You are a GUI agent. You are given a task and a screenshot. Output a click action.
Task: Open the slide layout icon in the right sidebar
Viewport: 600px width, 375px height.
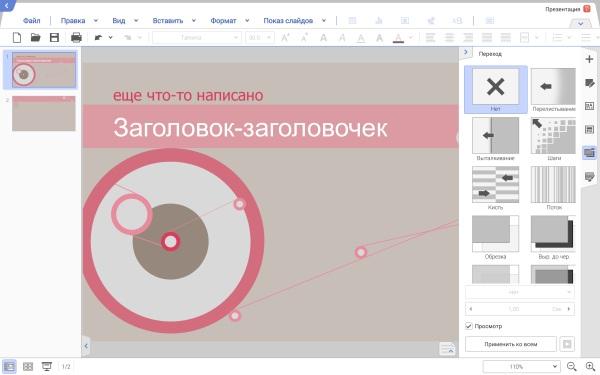click(x=589, y=129)
